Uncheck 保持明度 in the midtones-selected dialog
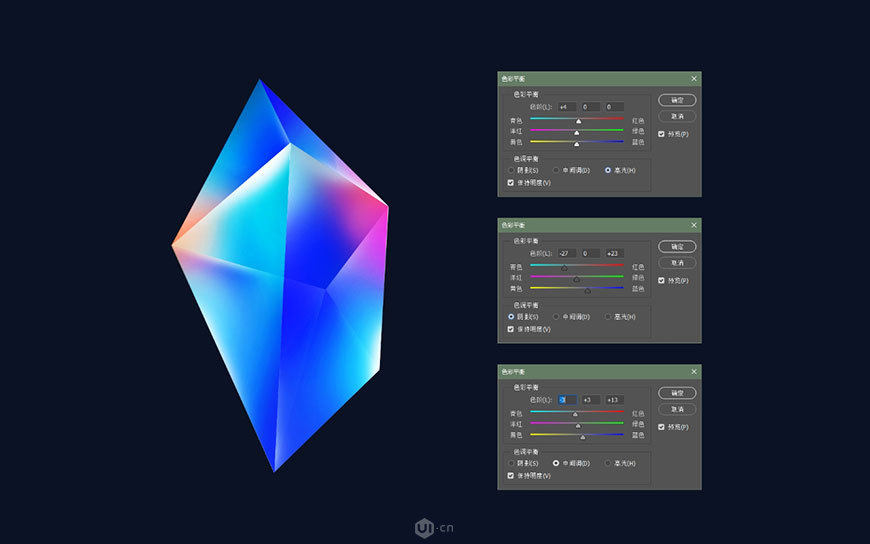870x544 pixels. (511, 475)
